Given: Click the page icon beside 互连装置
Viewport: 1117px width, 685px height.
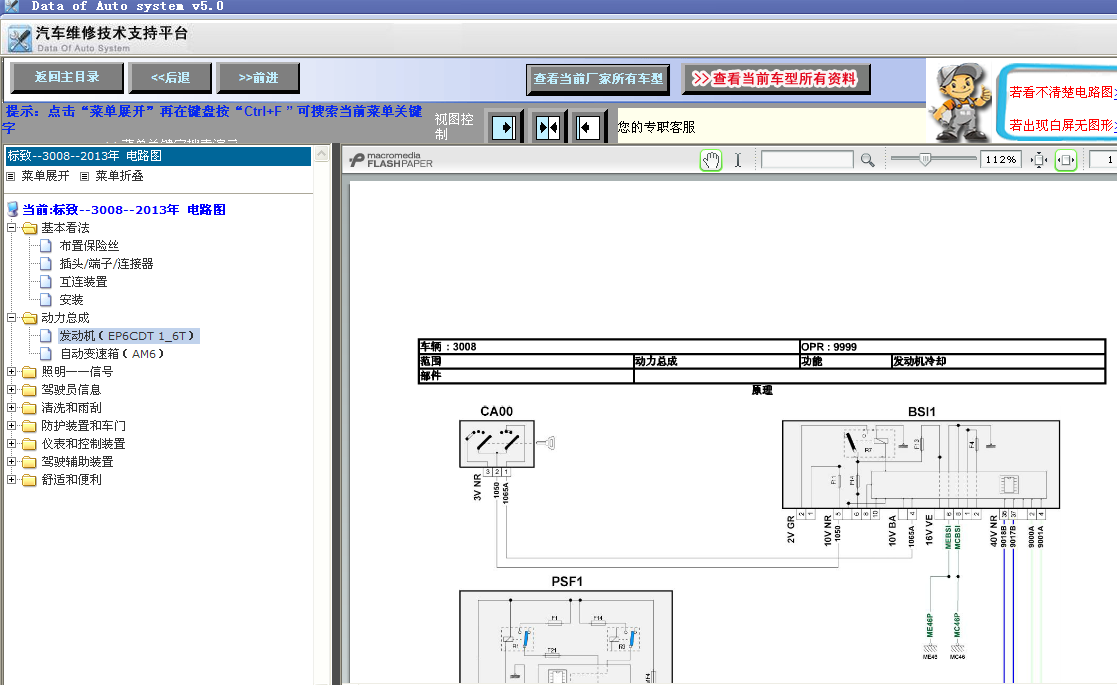Looking at the screenshot, I should (x=46, y=282).
